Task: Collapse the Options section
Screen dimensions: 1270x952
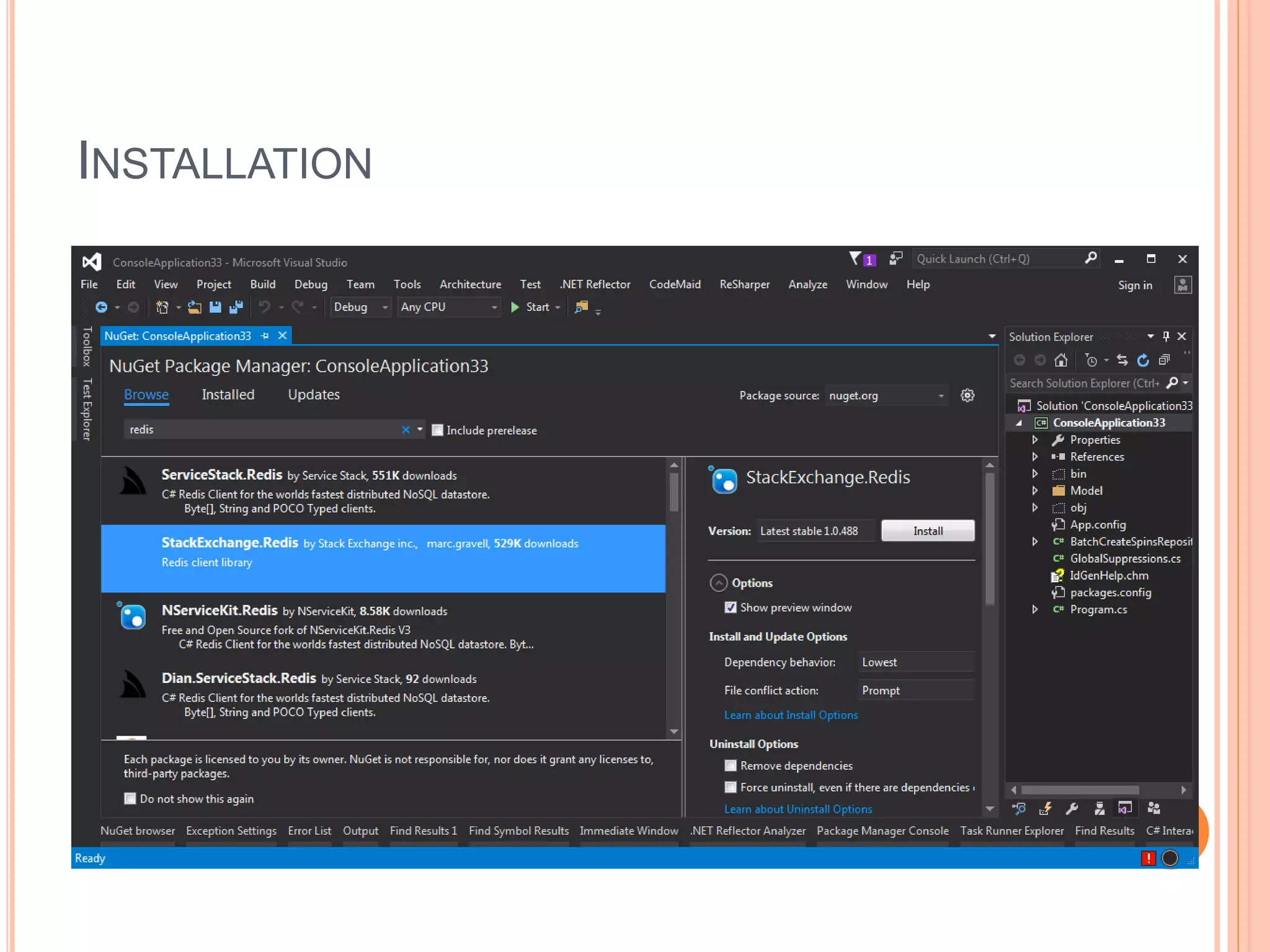Action: point(718,583)
